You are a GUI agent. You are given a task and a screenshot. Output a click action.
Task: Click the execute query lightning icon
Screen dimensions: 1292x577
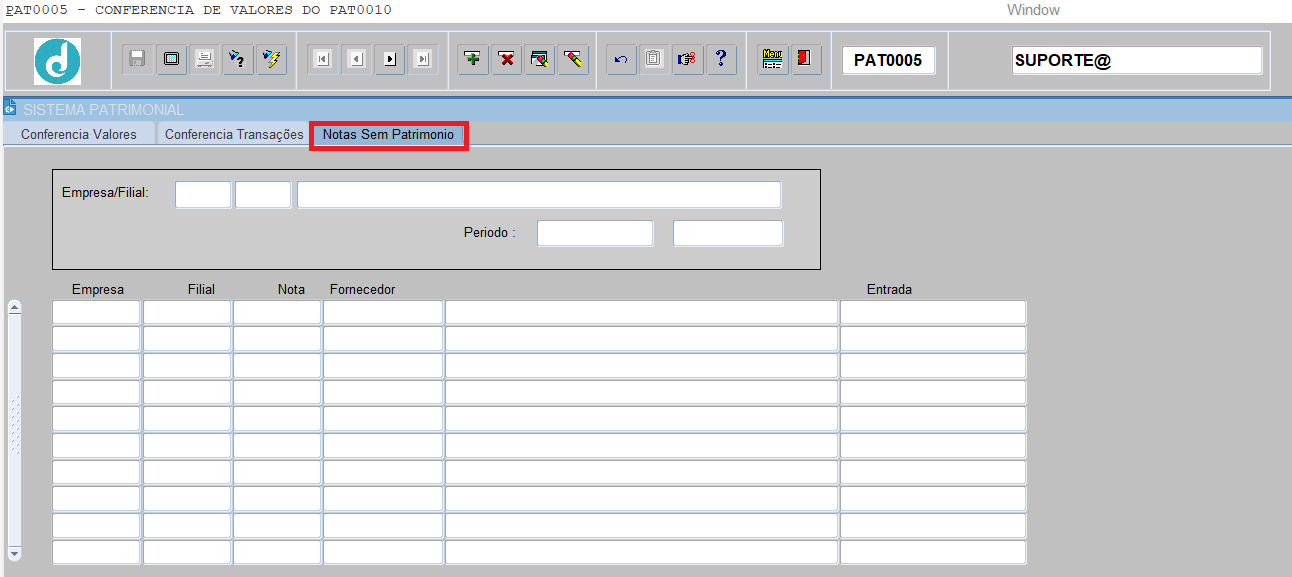point(271,59)
